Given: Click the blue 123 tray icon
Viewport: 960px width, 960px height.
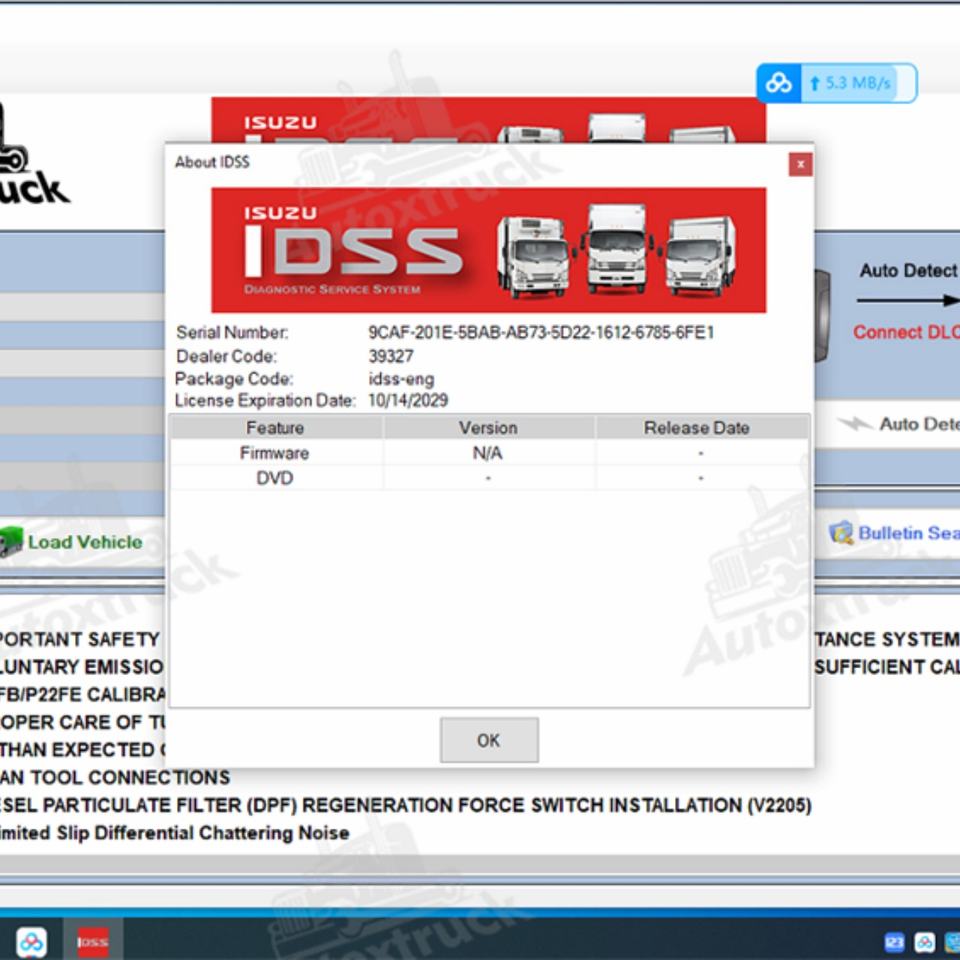Looking at the screenshot, I should [894, 942].
